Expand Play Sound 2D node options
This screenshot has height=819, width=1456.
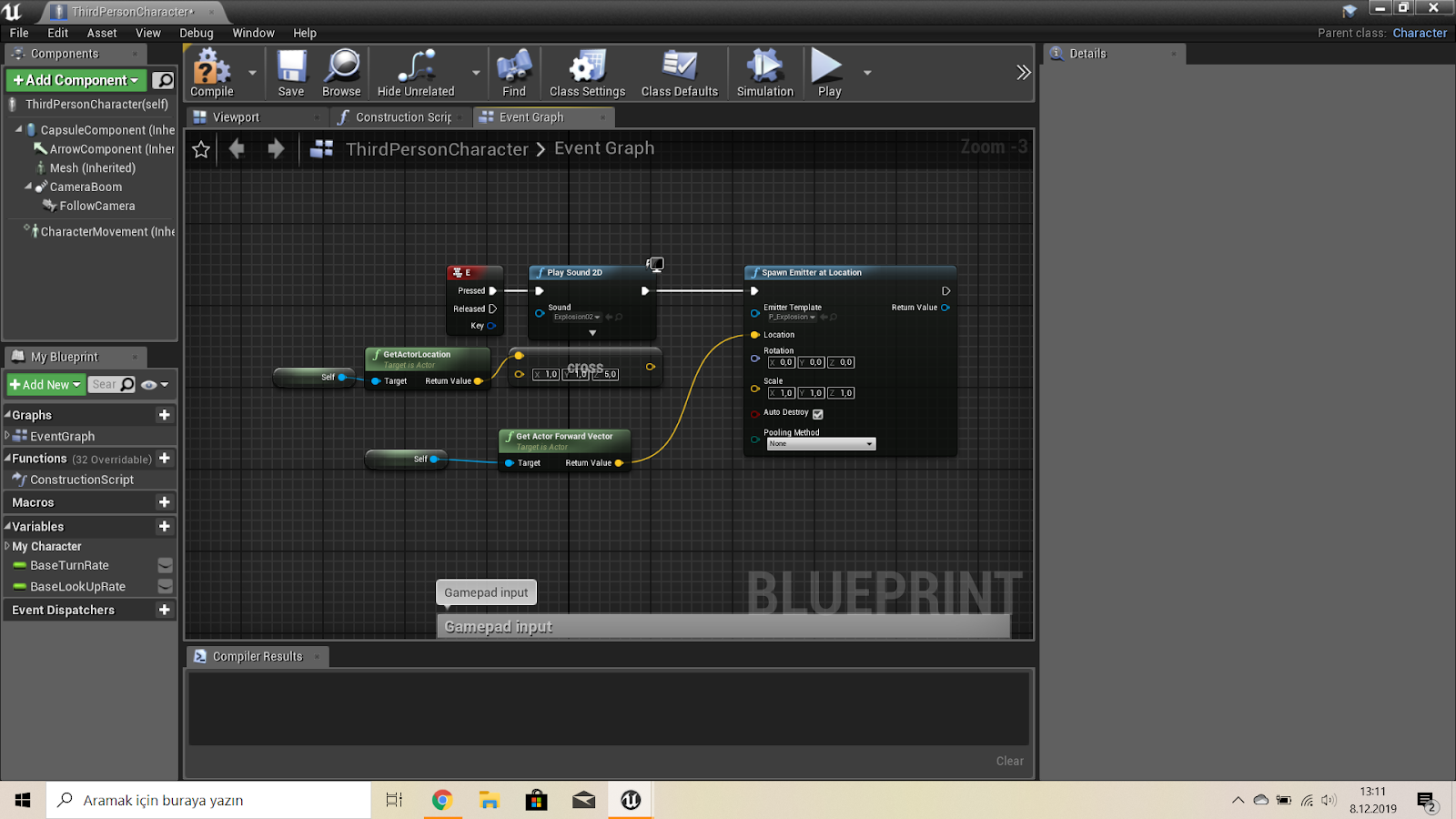(x=592, y=333)
